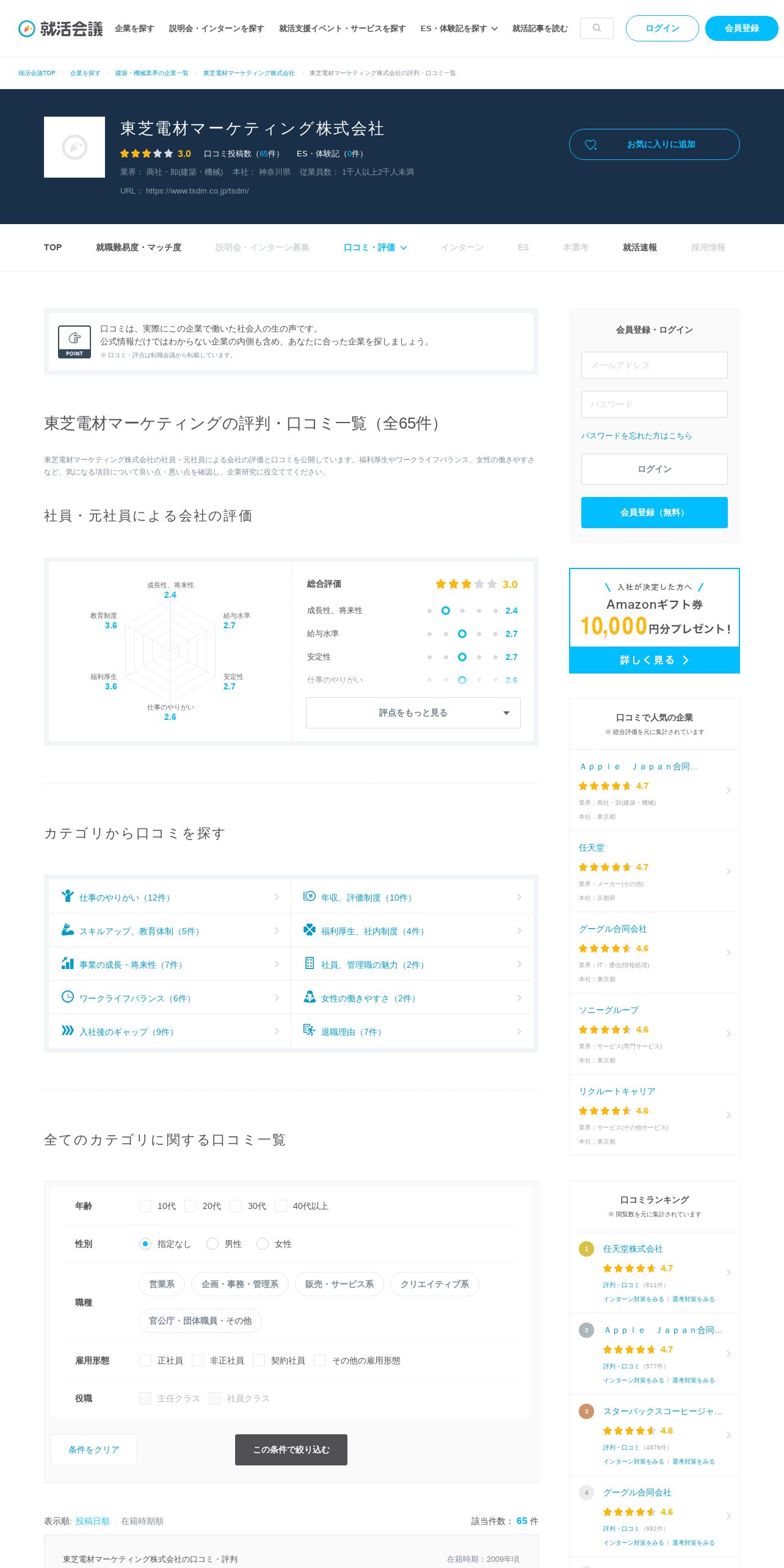Select the 女性 radio button
This screenshot has height=1568, width=784.
pyautogui.click(x=263, y=1244)
